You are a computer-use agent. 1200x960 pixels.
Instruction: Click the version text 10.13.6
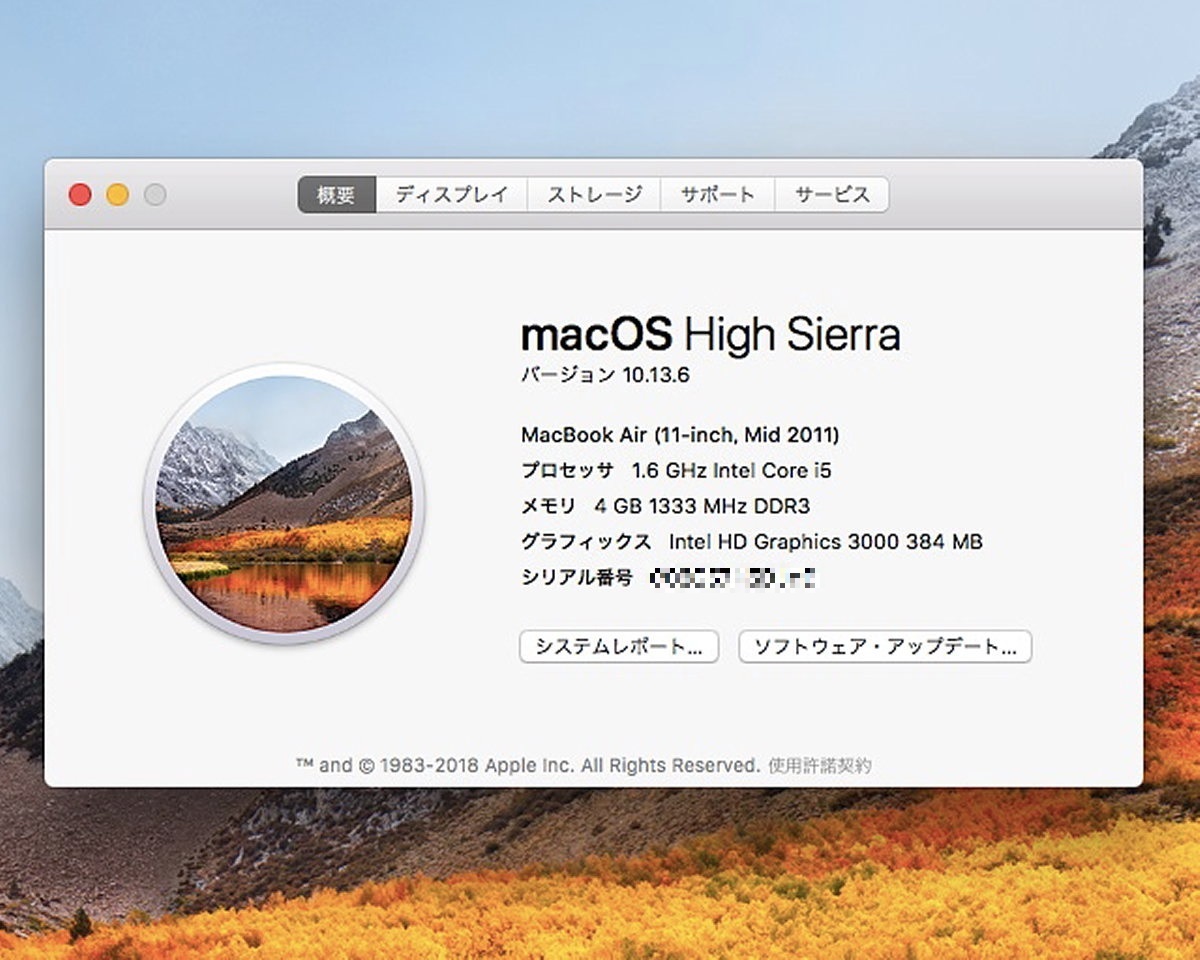(655, 376)
